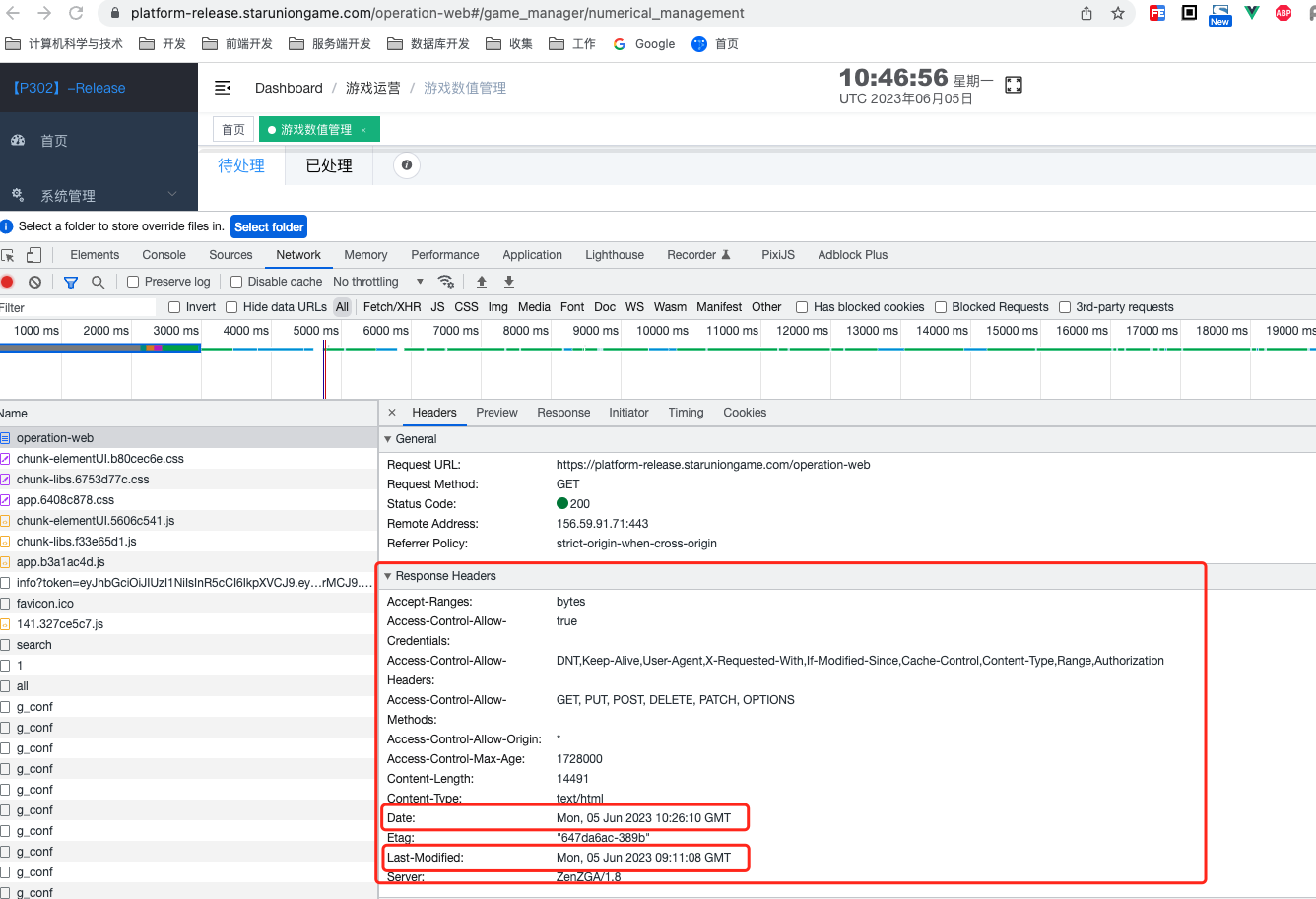Viewport: 1316px width, 899px height.
Task: Open the No throttling dropdown
Action: (x=378, y=282)
